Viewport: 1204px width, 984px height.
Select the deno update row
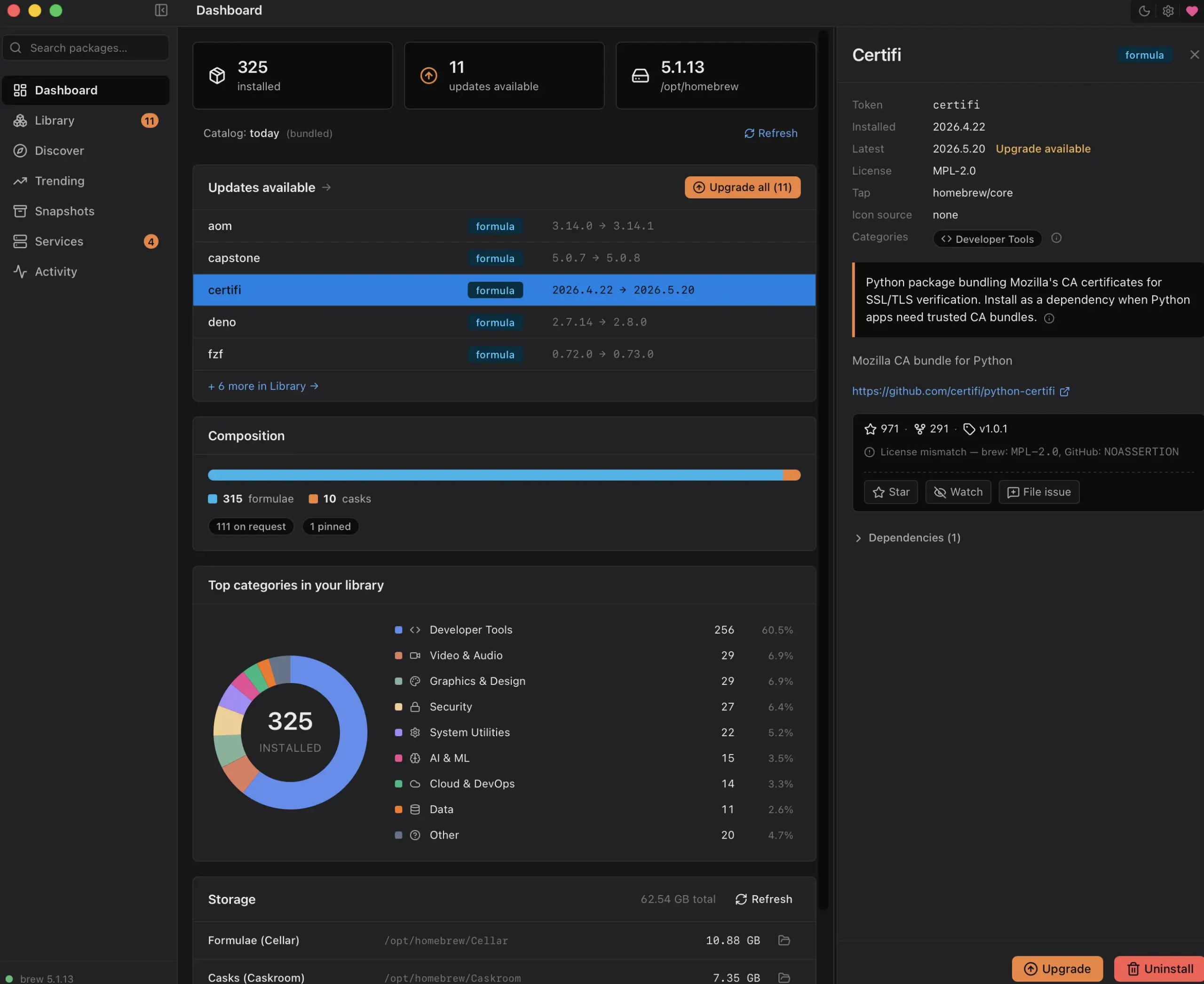click(504, 322)
